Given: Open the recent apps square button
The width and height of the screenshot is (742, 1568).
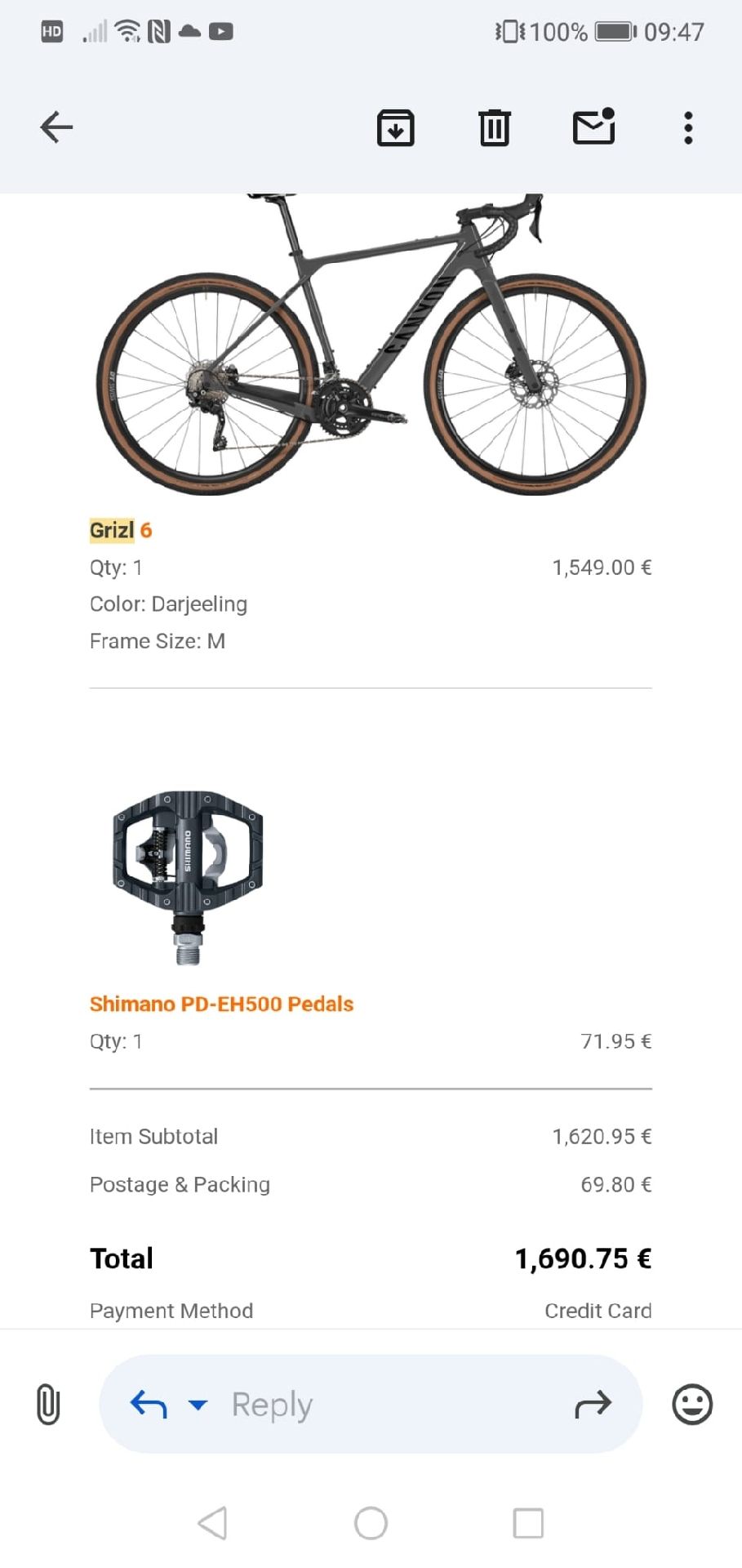Looking at the screenshot, I should point(527,1523).
